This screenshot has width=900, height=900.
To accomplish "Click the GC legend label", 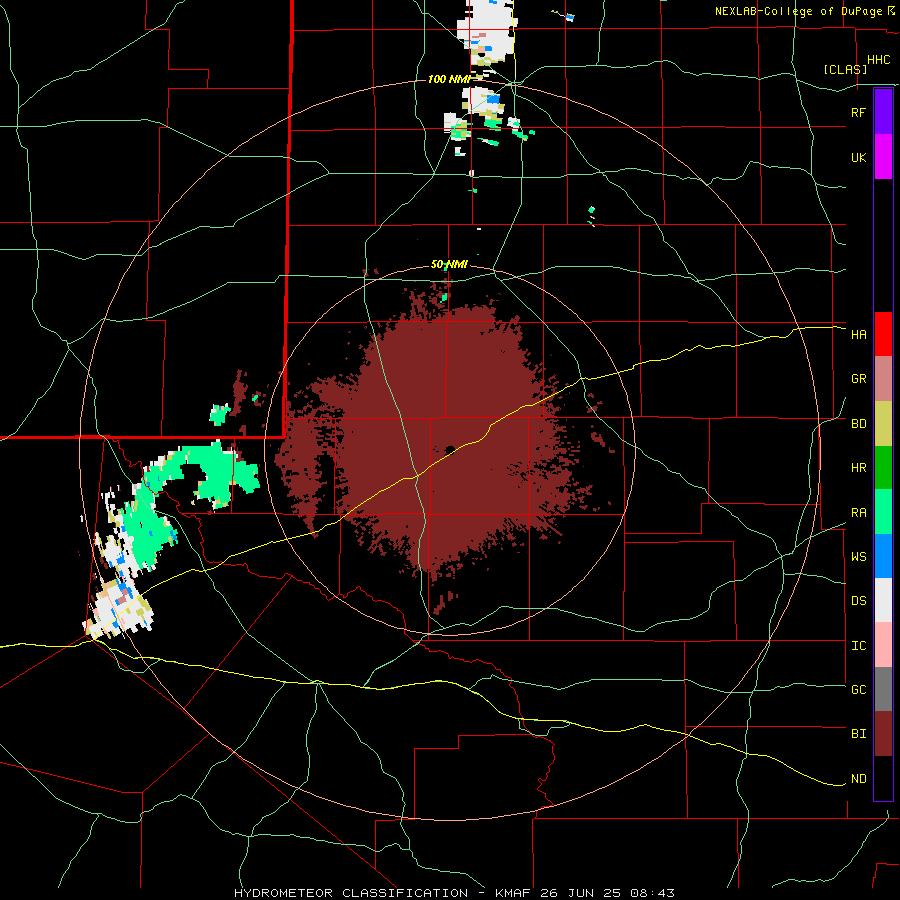I will click(858, 690).
